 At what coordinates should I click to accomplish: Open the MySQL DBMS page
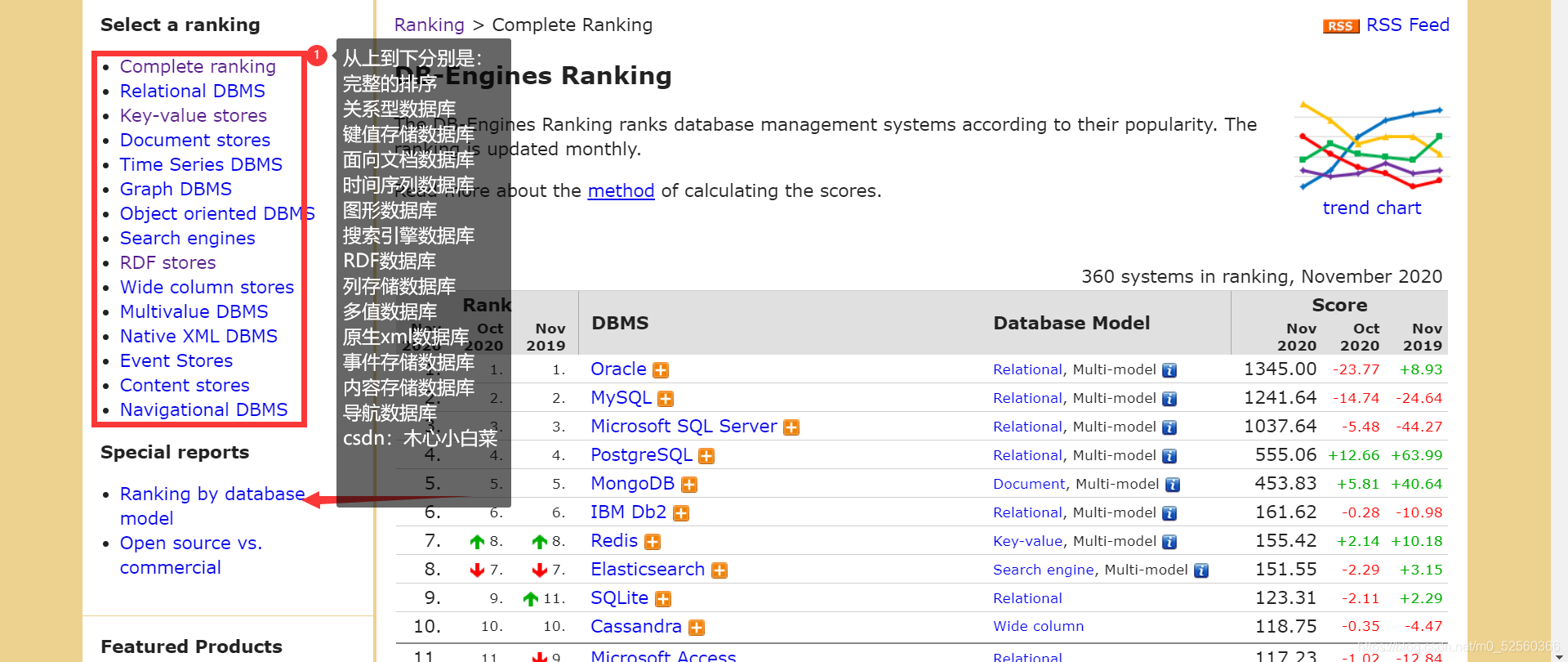621,398
